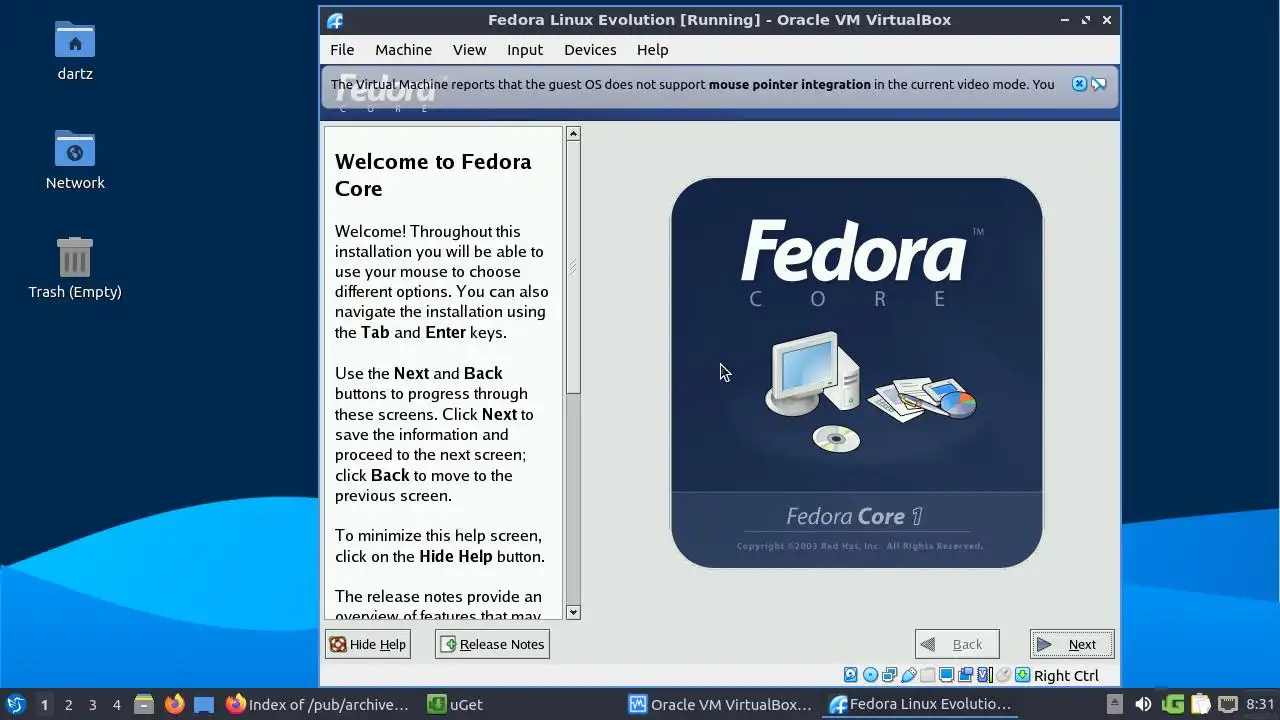The width and height of the screenshot is (1280, 720).
Task: Click the VirtualBox window title bar icon
Action: click(335, 20)
